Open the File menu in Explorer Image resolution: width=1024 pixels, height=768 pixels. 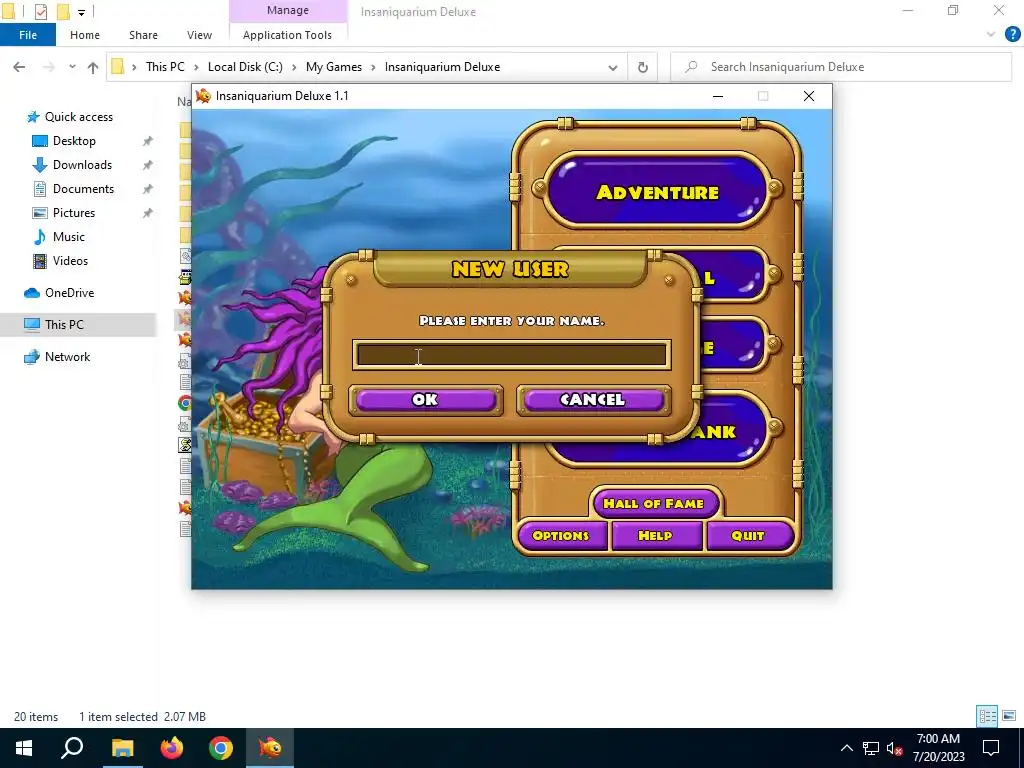point(27,35)
